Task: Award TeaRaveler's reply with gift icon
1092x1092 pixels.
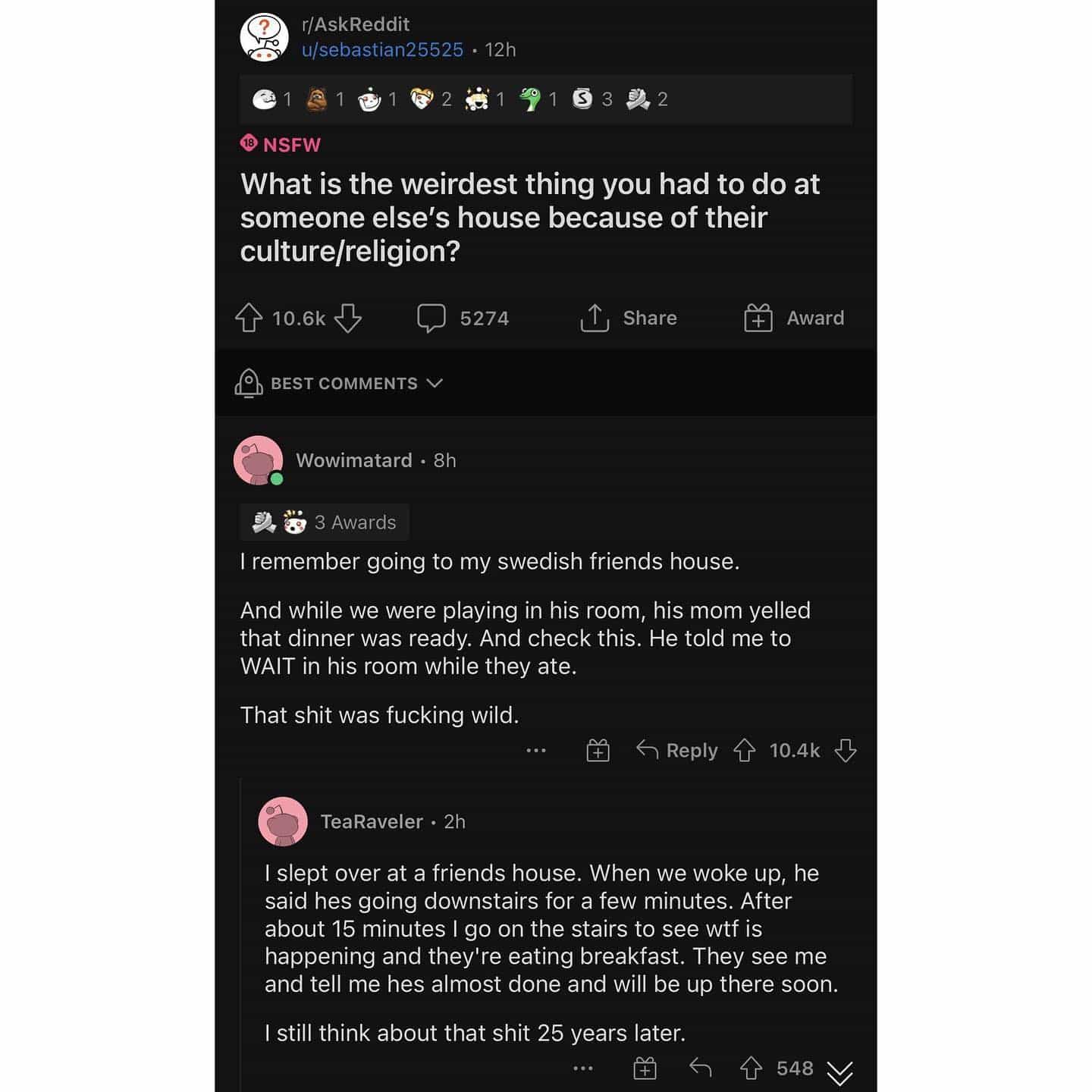Action: click(645, 1068)
